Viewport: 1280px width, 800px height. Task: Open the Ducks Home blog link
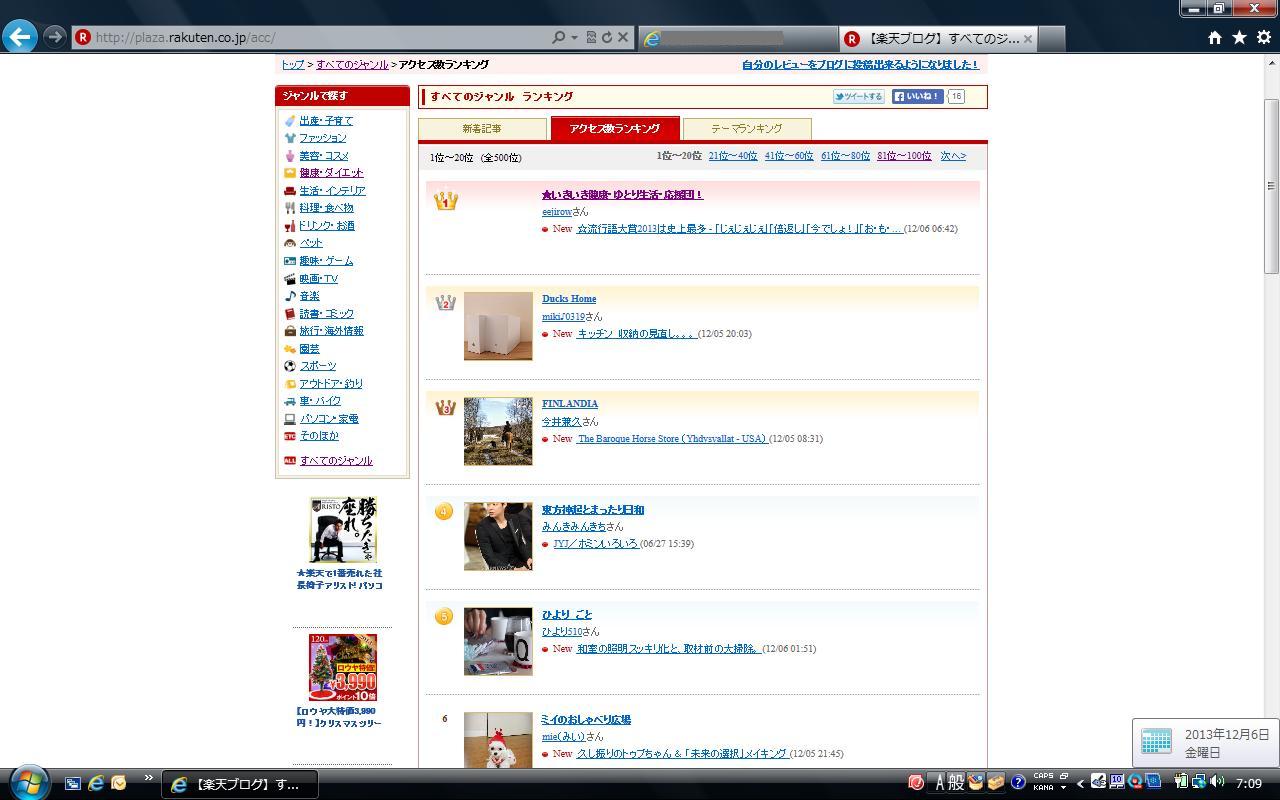(568, 299)
